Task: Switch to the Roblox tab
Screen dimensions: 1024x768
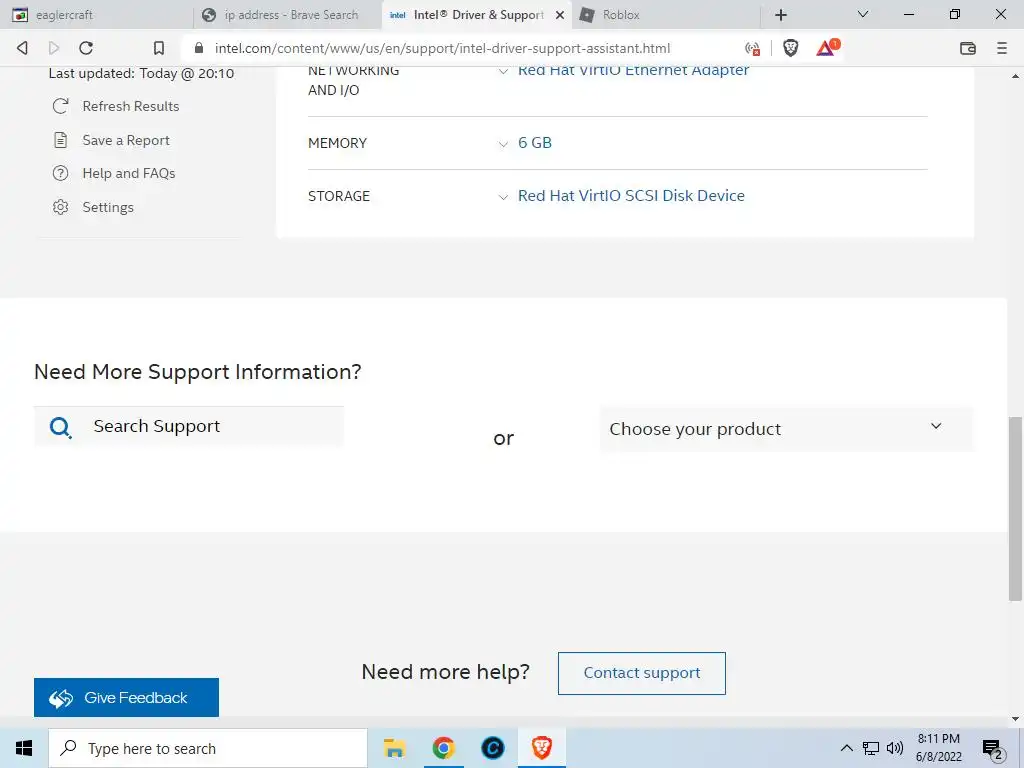Action: [666, 14]
